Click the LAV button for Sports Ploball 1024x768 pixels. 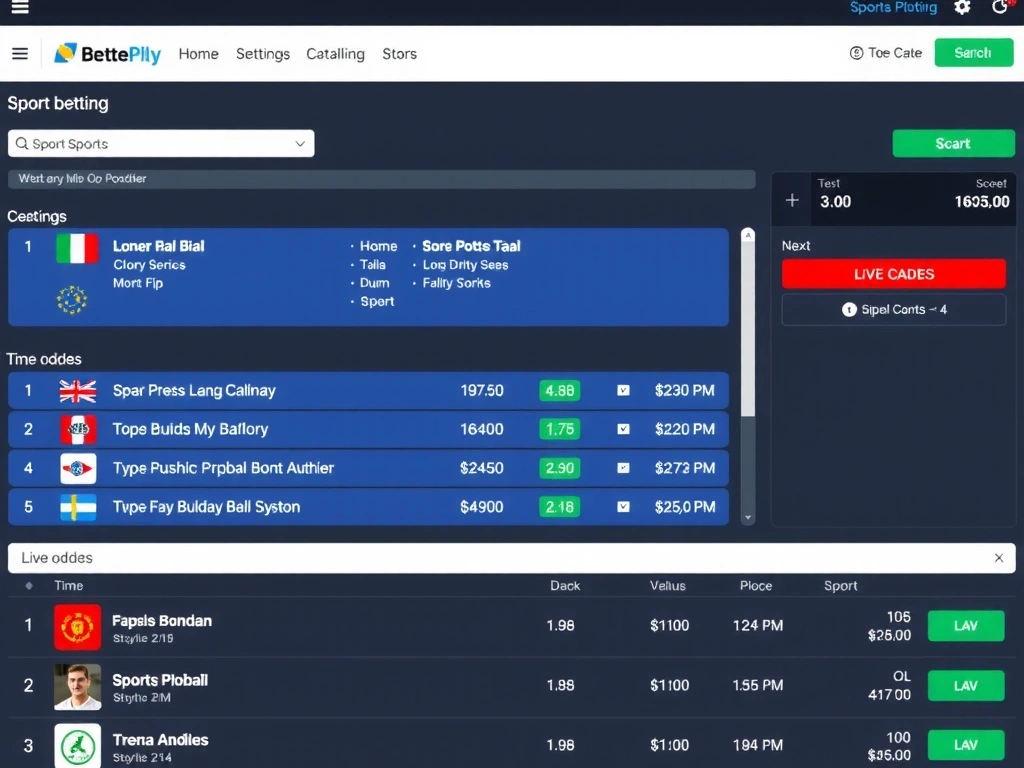965,685
